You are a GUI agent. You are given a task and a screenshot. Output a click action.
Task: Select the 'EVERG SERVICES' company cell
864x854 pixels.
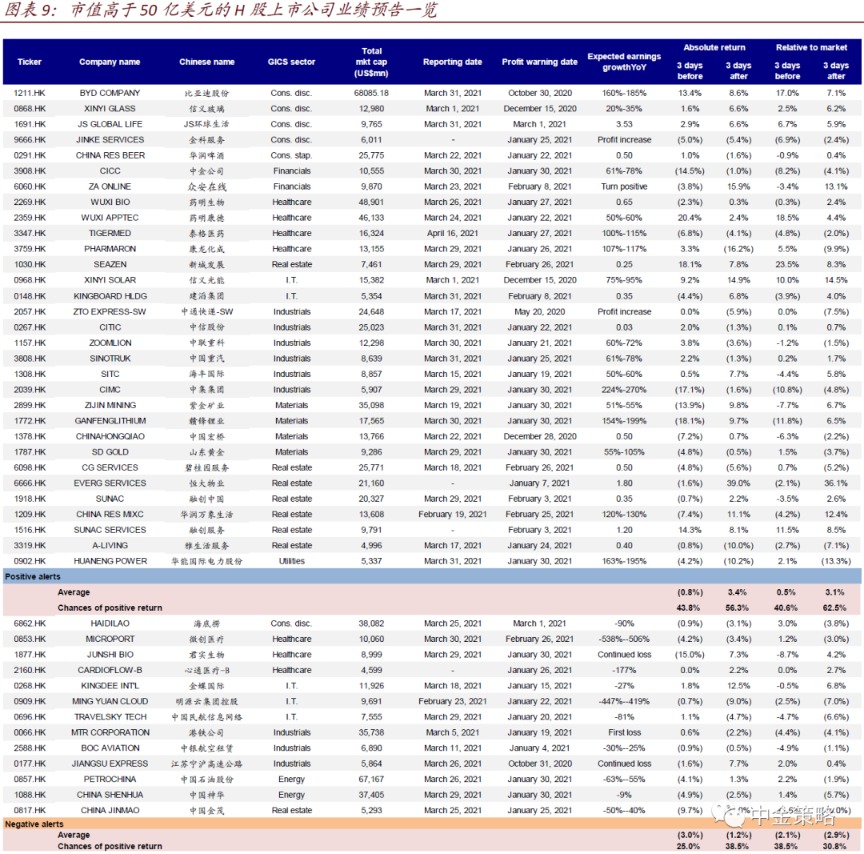point(110,483)
